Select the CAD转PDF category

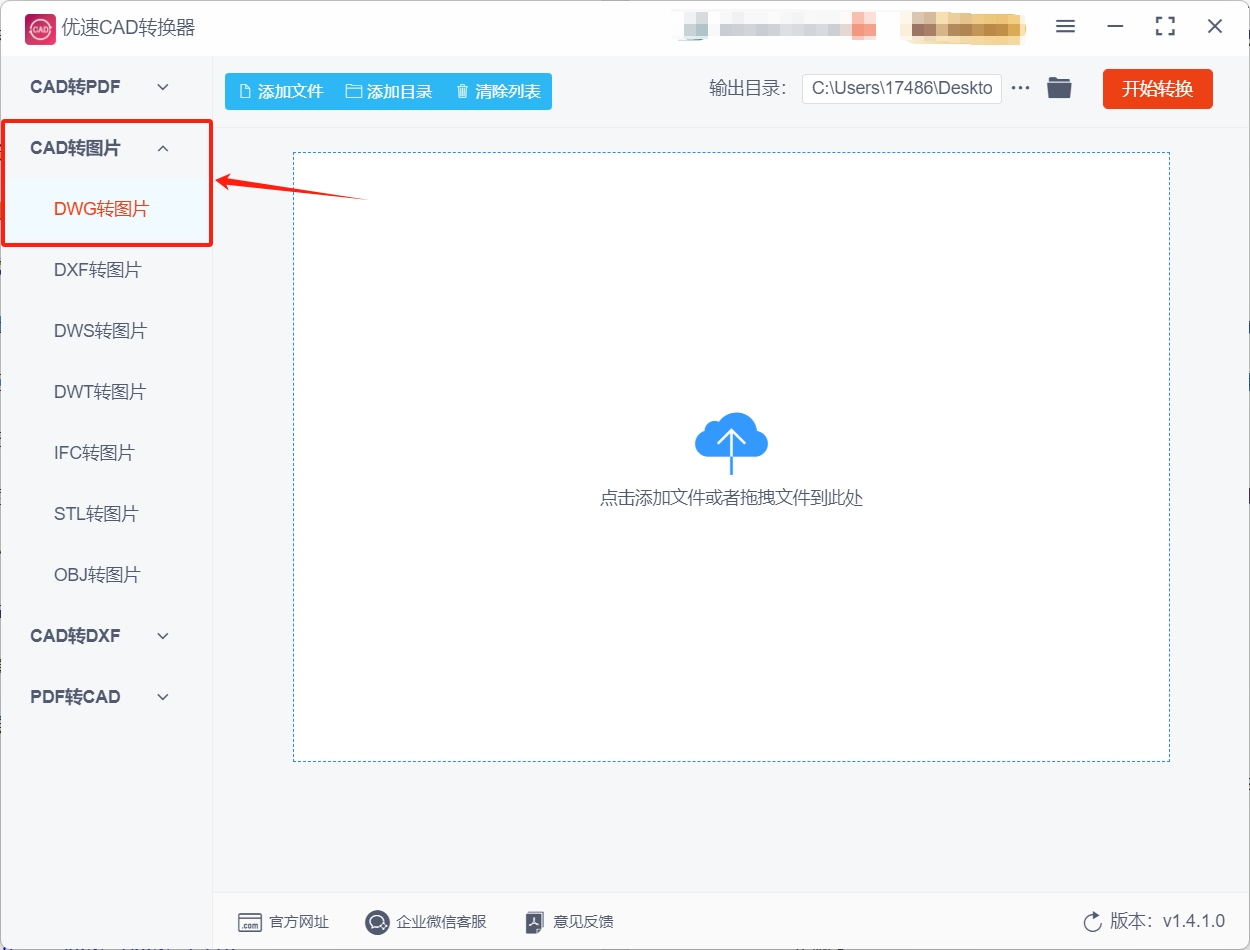[75, 87]
